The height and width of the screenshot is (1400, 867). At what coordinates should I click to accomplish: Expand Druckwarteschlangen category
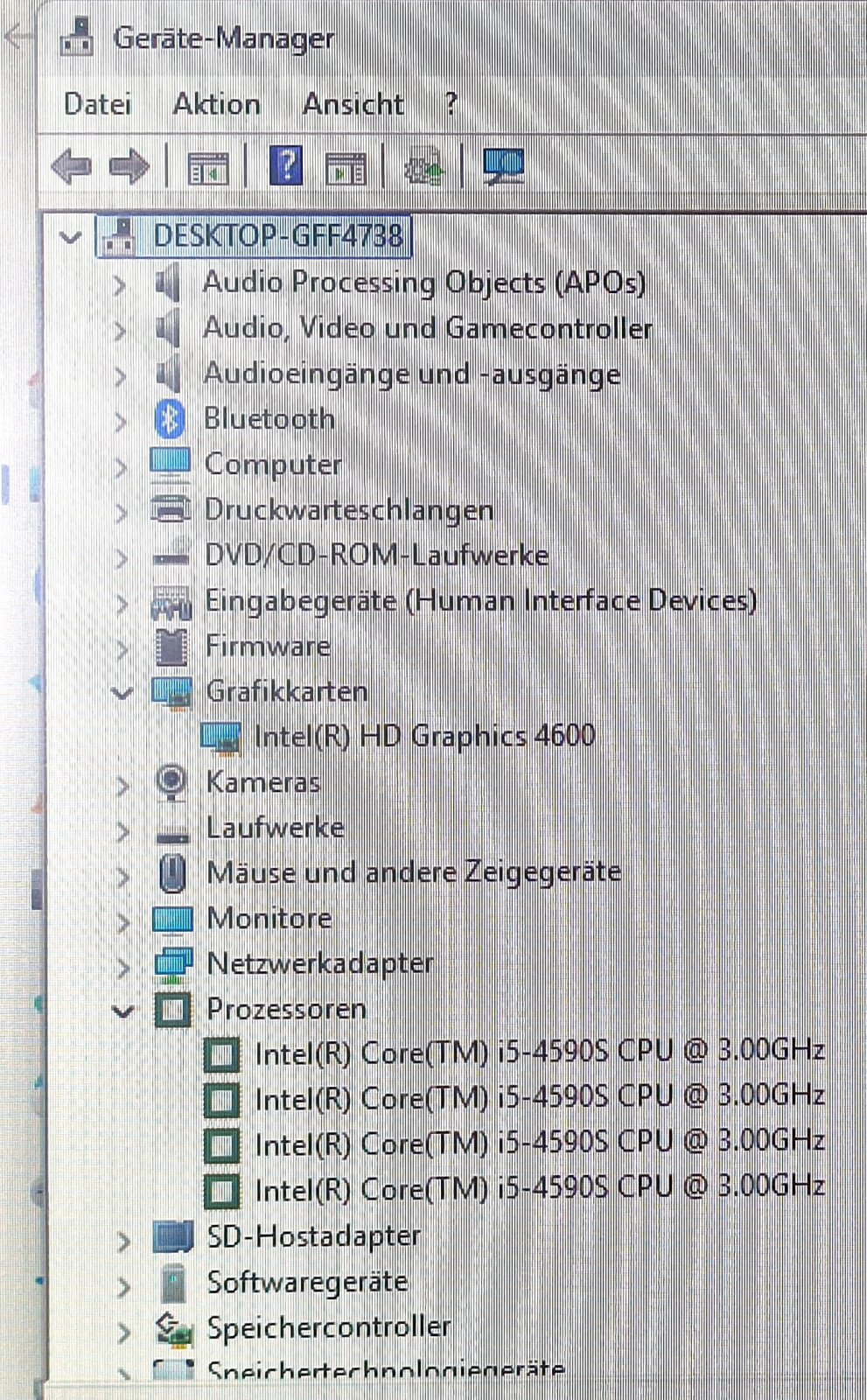(x=121, y=512)
